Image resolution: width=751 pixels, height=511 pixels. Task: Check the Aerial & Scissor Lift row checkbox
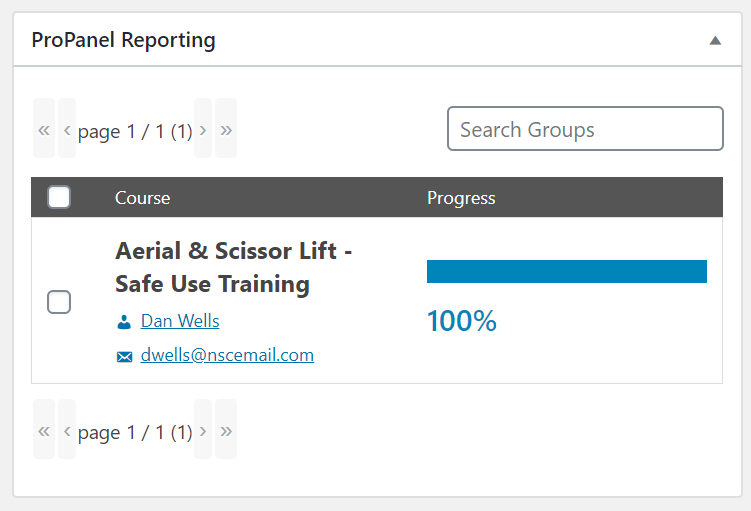point(59,302)
